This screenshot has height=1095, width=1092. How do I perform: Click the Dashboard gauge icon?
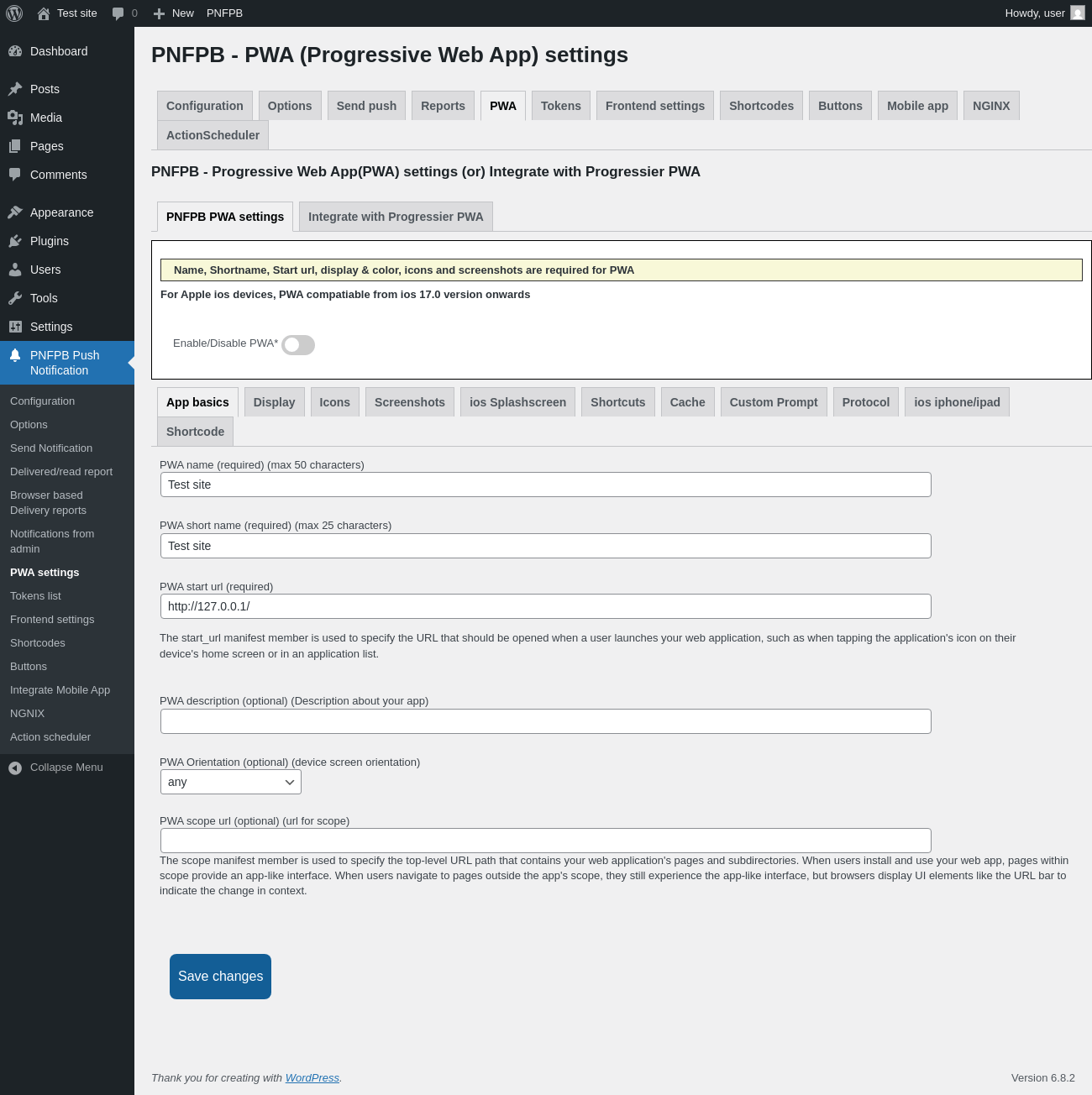coord(15,51)
